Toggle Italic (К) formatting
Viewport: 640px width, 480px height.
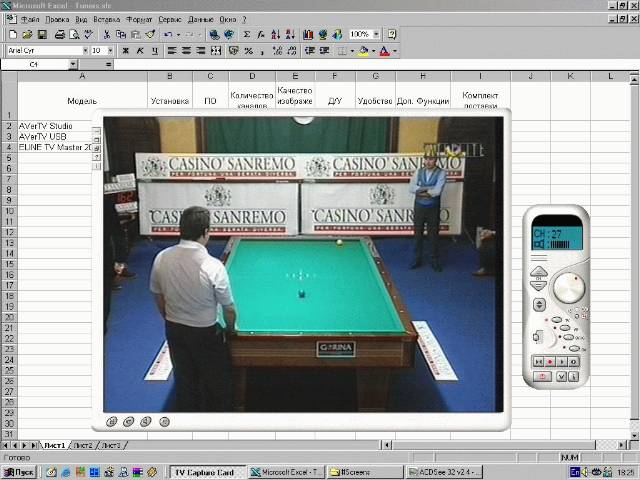[140, 51]
